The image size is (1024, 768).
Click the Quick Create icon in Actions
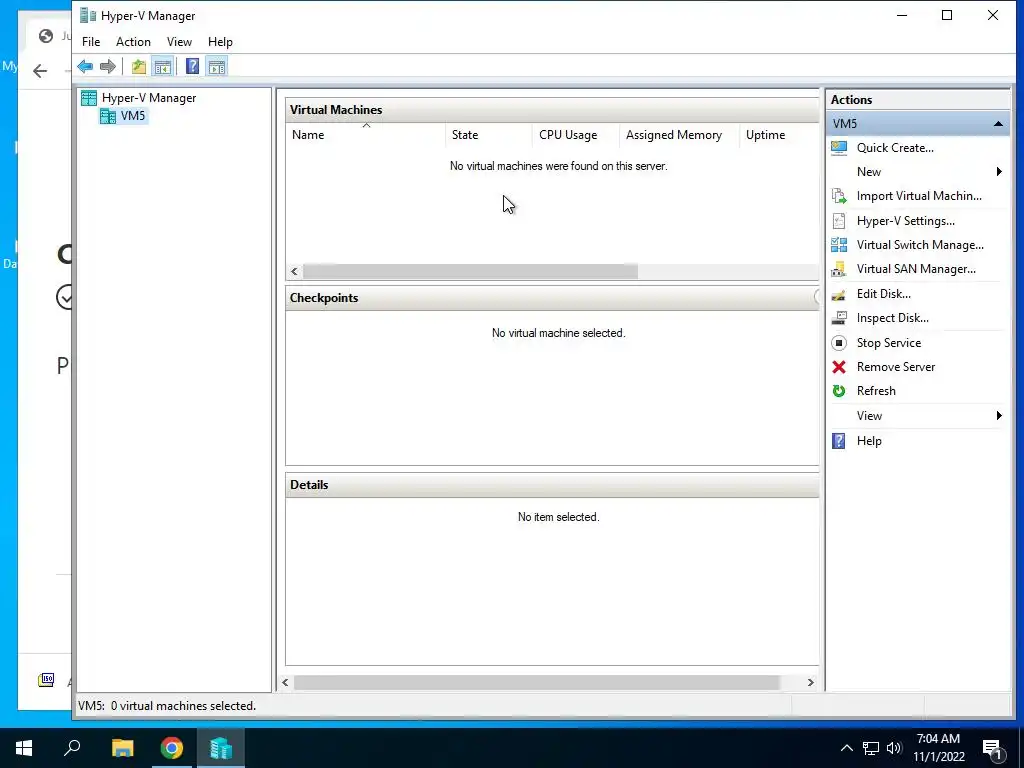pyautogui.click(x=839, y=148)
